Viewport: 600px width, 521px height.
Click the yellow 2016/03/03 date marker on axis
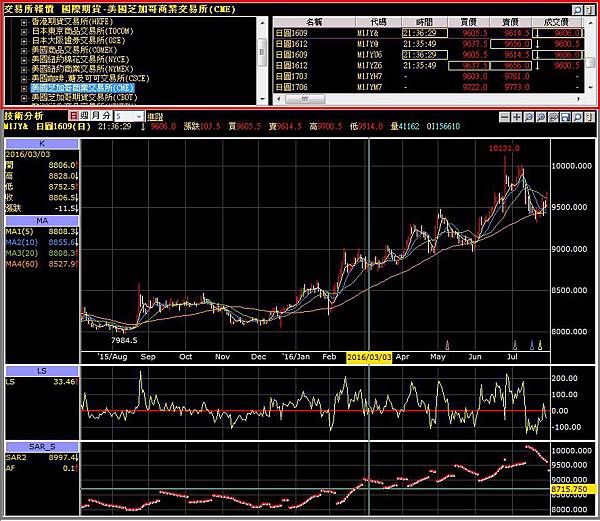(x=369, y=357)
